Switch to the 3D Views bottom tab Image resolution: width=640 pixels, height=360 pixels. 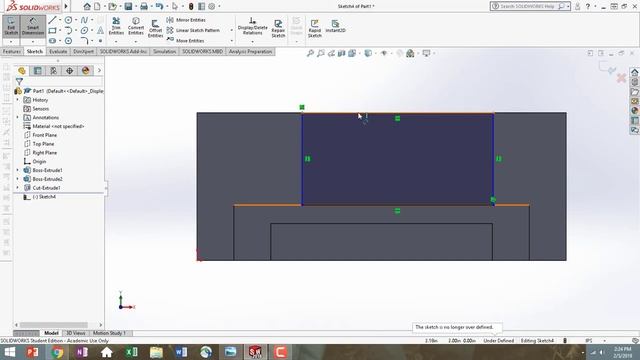point(76,333)
